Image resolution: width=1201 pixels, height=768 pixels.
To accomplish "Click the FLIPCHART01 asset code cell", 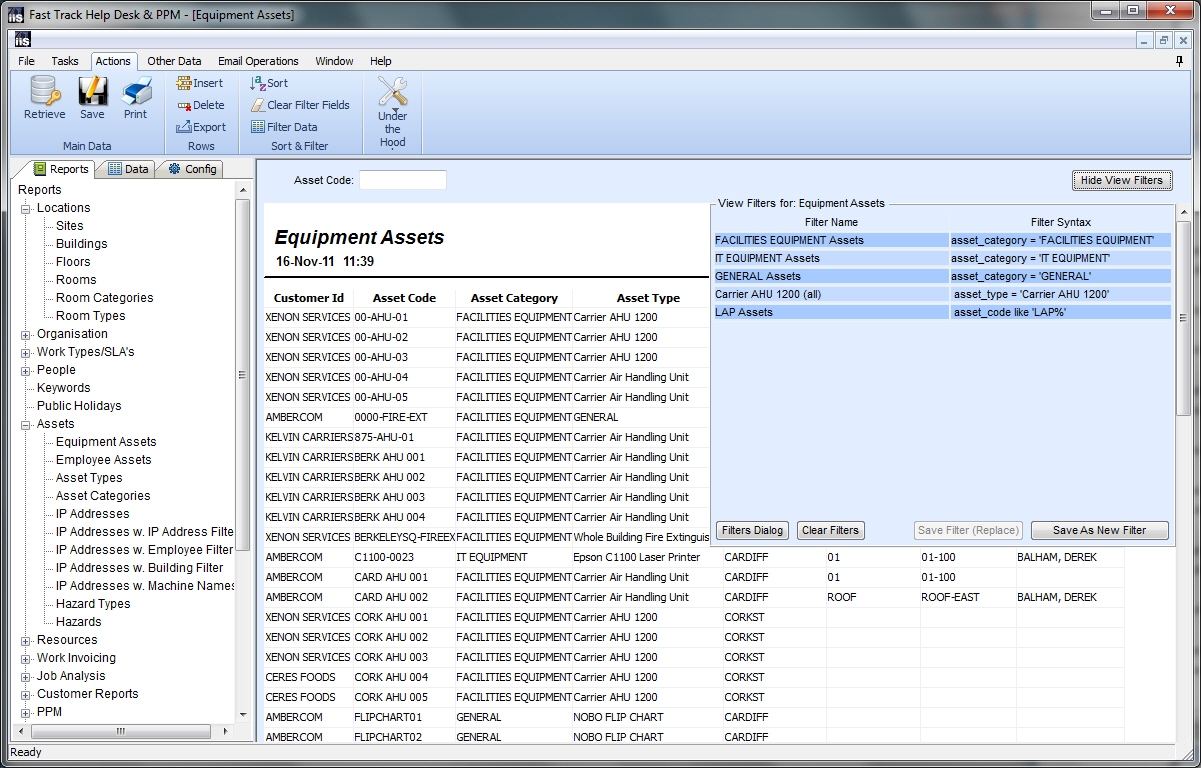I will [404, 717].
